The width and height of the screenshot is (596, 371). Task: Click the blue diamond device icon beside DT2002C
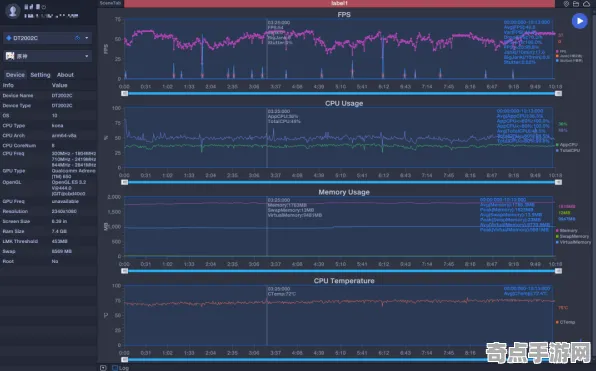coord(8,38)
